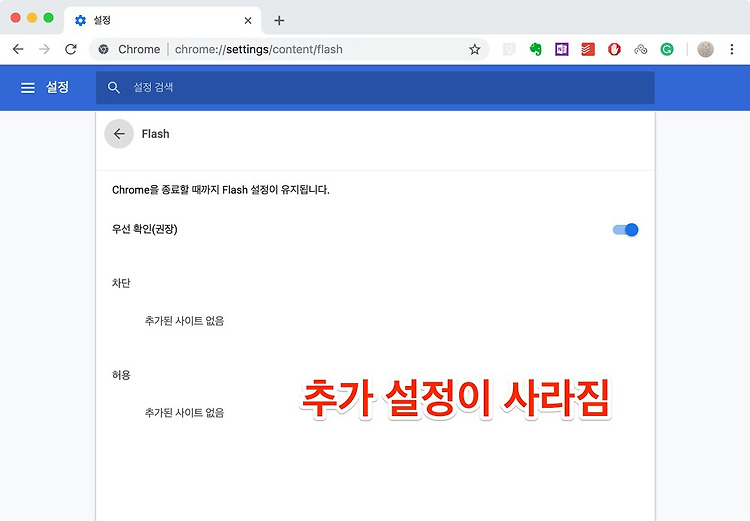
Task: Click 추가된 사이트 없음 under 차단
Action: 184,321
